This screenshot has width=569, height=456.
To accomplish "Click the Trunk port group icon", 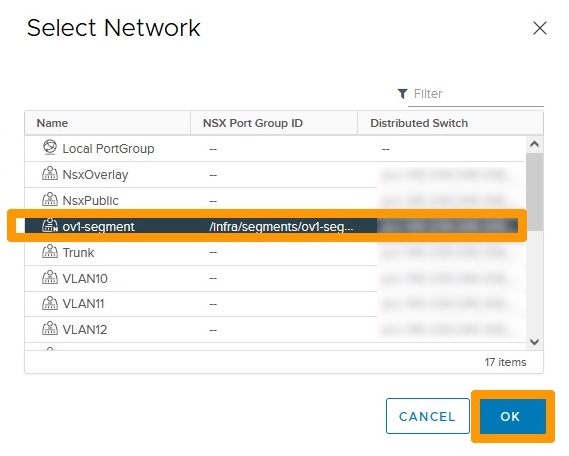I will (50, 251).
